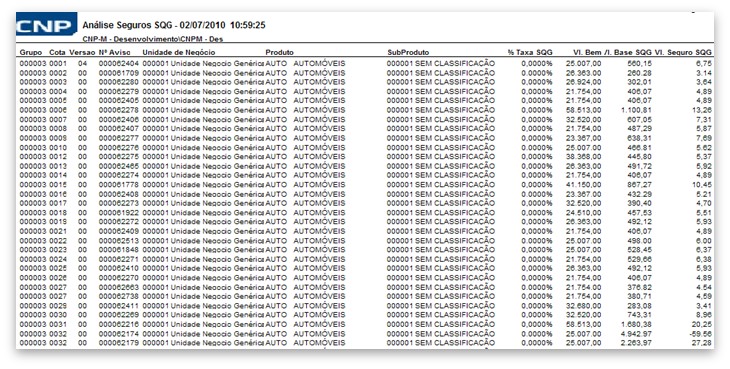Click the Vl. Bem value 32.680,00

pyautogui.click(x=584, y=306)
